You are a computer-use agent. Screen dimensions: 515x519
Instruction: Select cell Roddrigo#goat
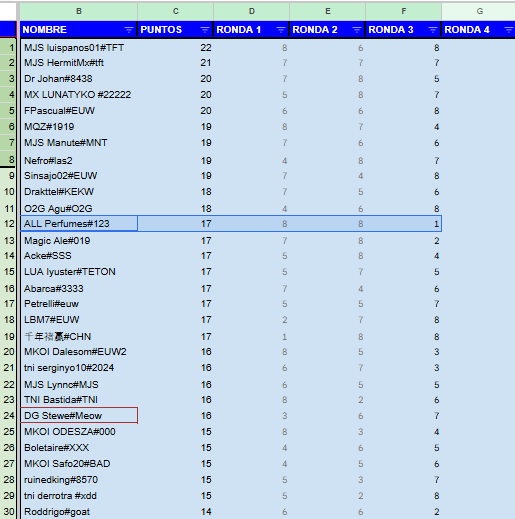coord(79,512)
